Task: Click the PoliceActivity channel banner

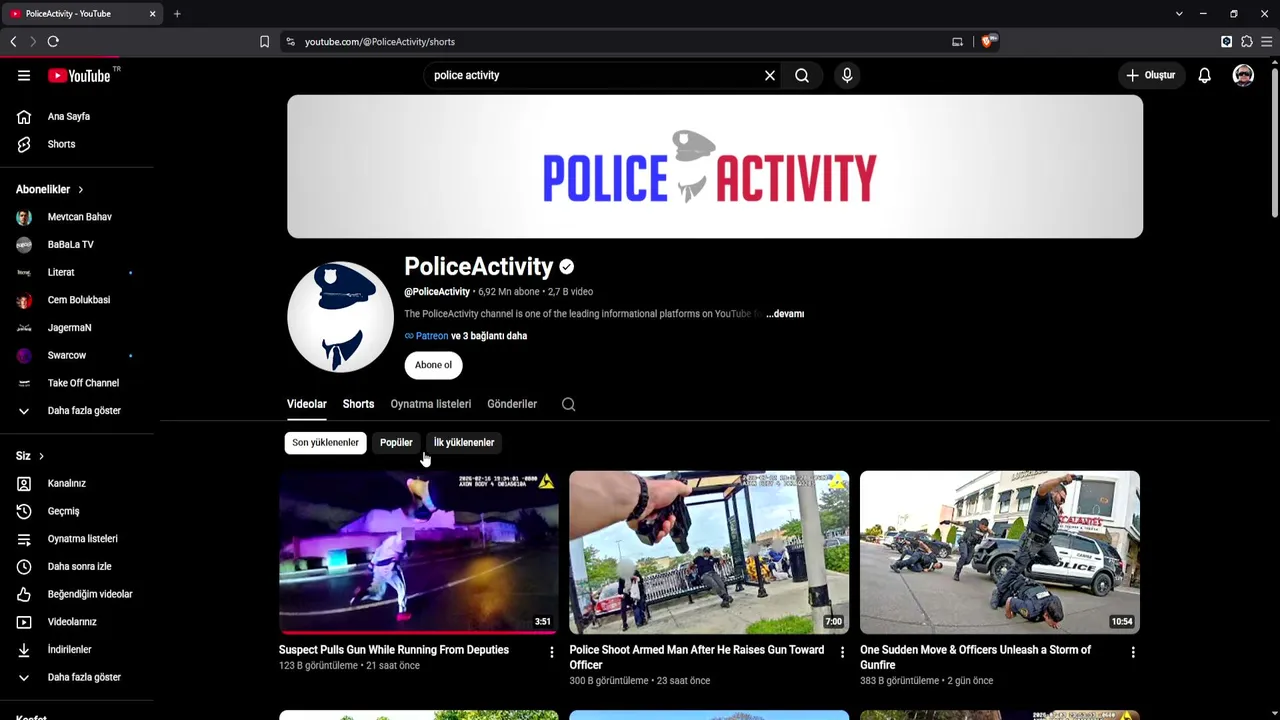Action: pyautogui.click(x=715, y=167)
